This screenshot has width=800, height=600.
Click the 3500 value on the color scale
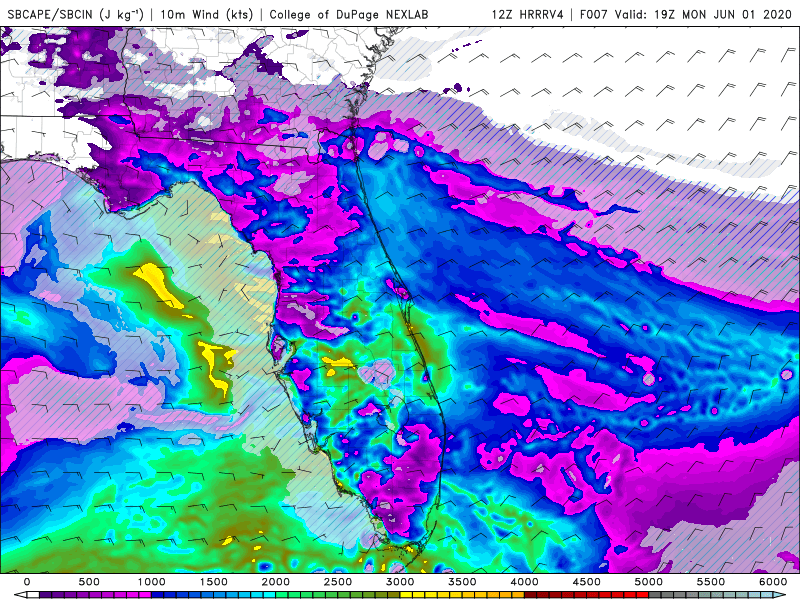462,582
